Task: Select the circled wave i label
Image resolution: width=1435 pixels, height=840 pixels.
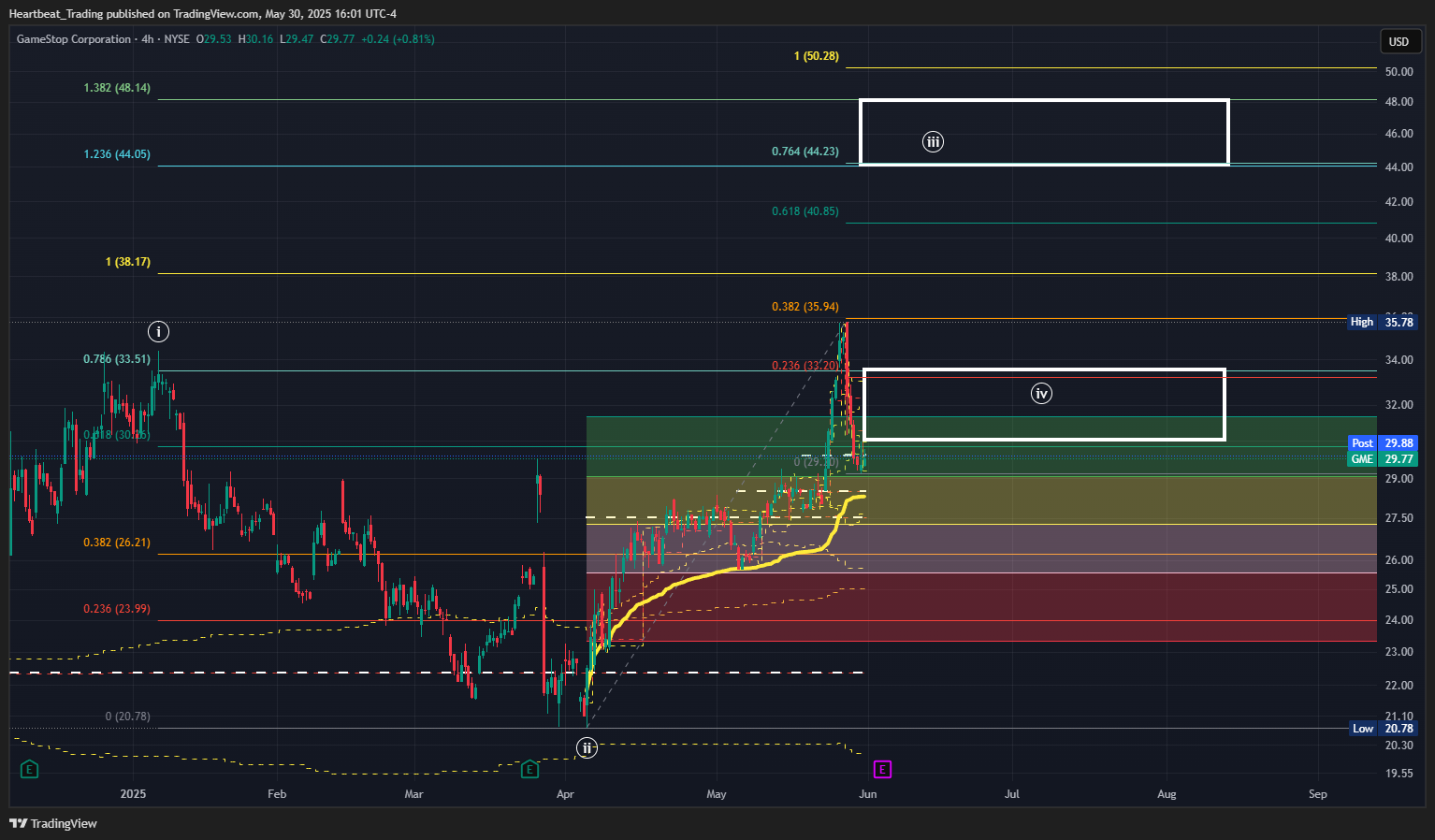Action: 158,331
